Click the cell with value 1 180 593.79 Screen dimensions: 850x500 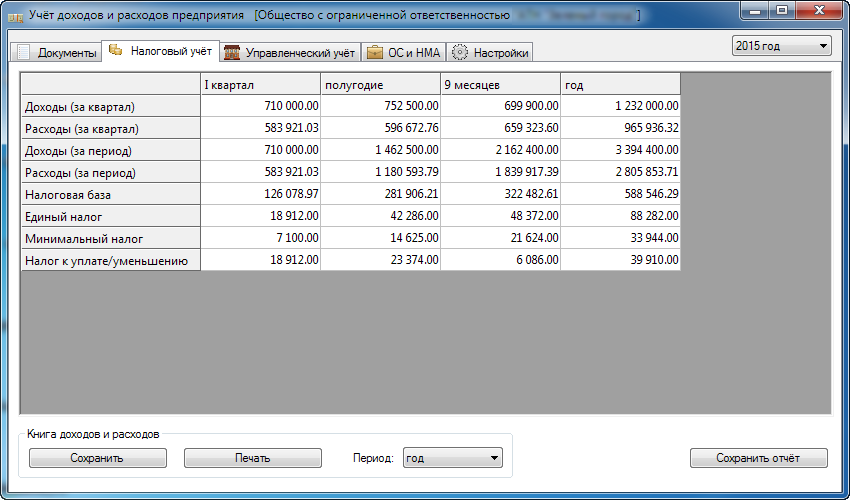[381, 172]
